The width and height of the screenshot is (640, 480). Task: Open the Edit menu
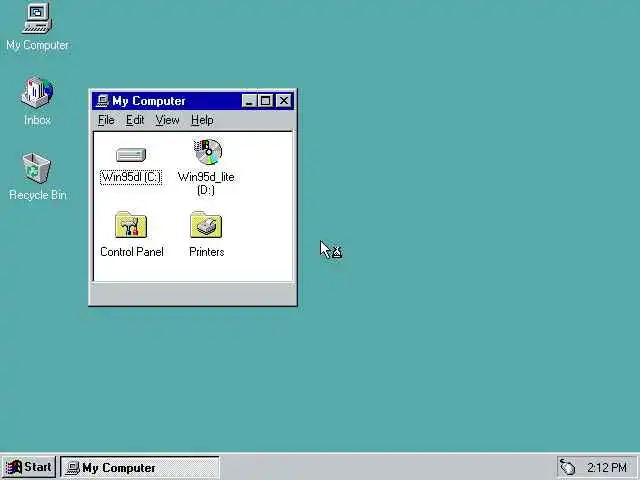click(135, 120)
